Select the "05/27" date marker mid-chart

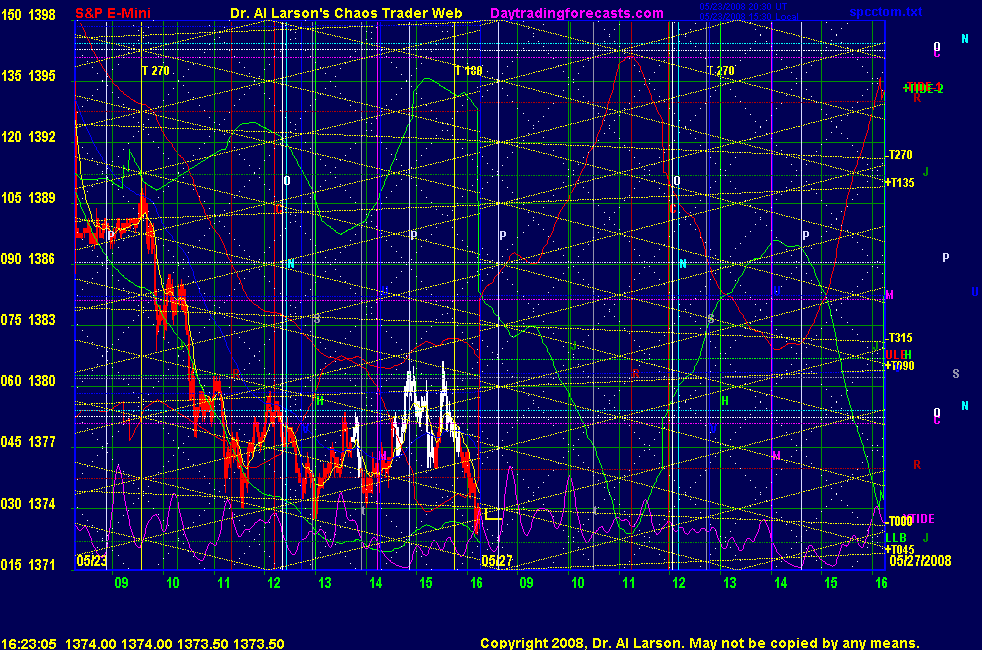tap(497, 560)
